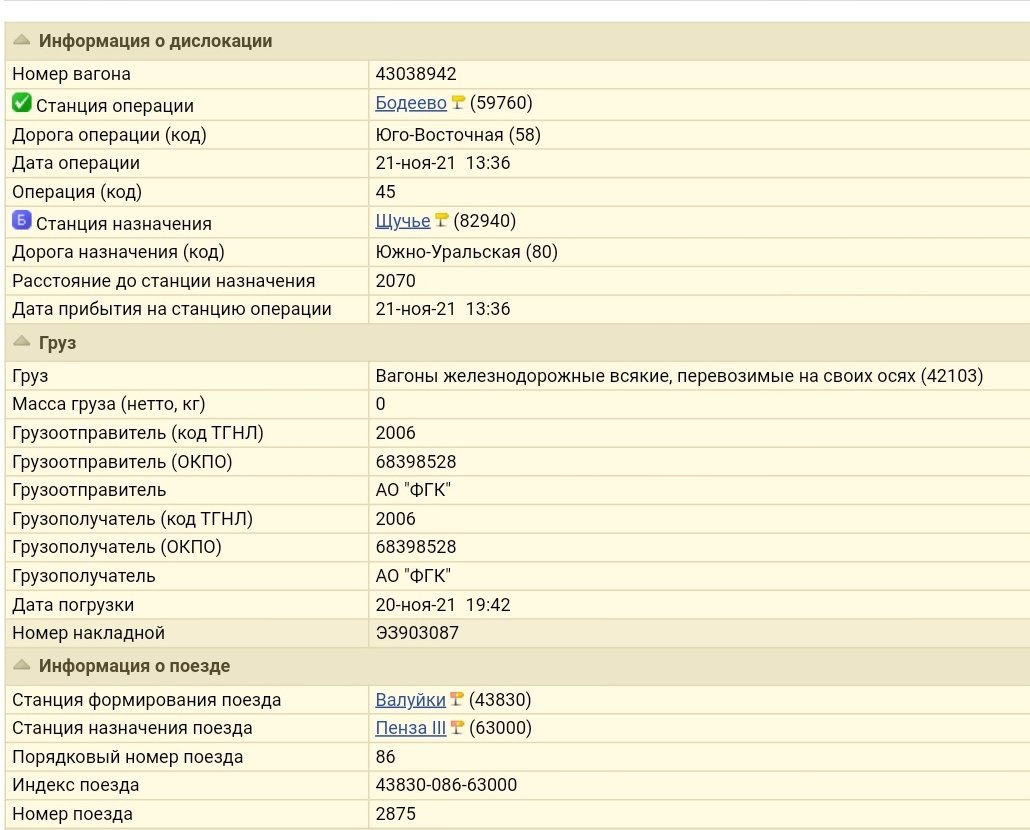
Task: Click the Юго-Восточная (58) road value
Action: point(458,135)
